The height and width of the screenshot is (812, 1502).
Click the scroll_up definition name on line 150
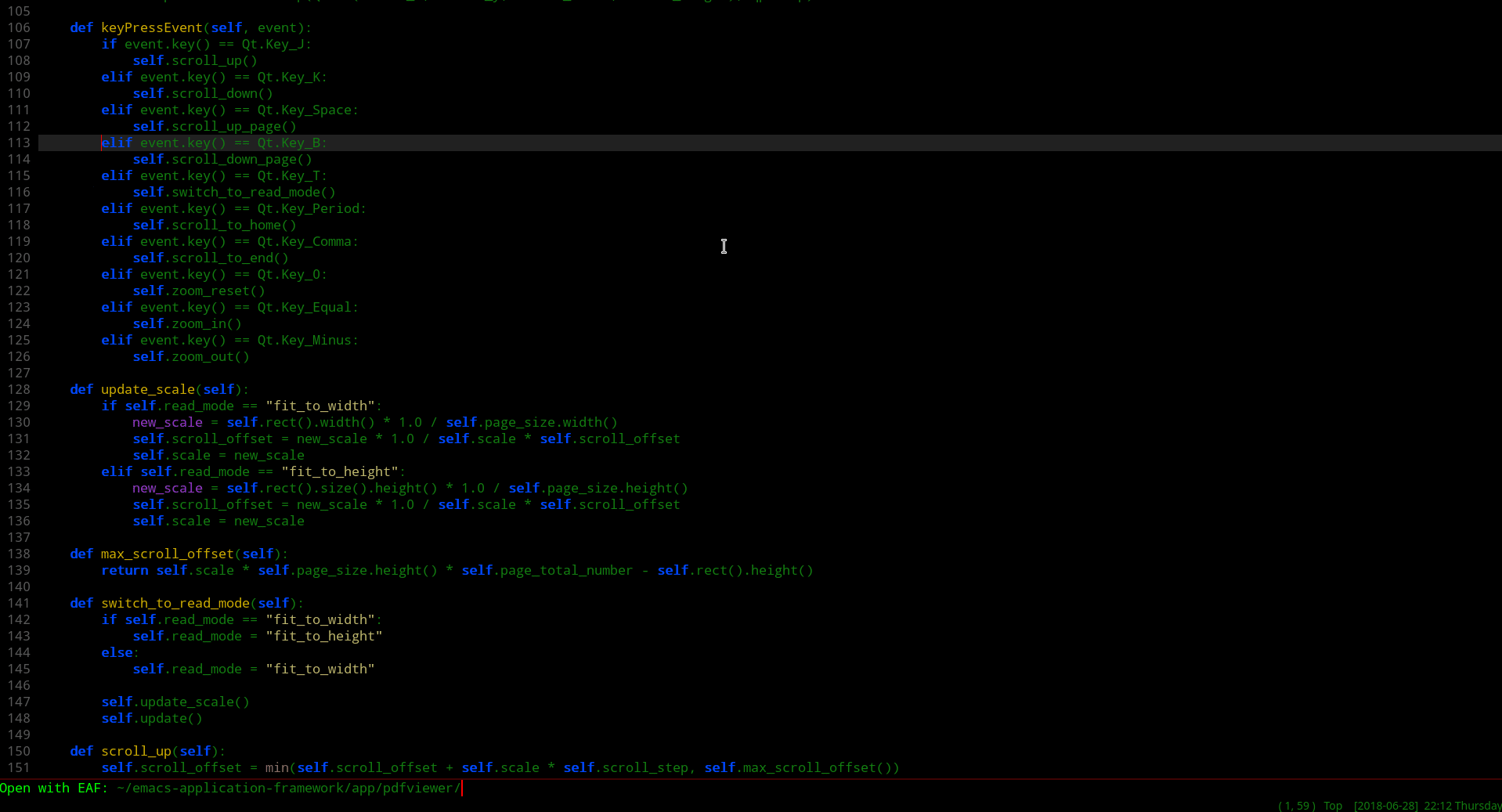click(135, 751)
